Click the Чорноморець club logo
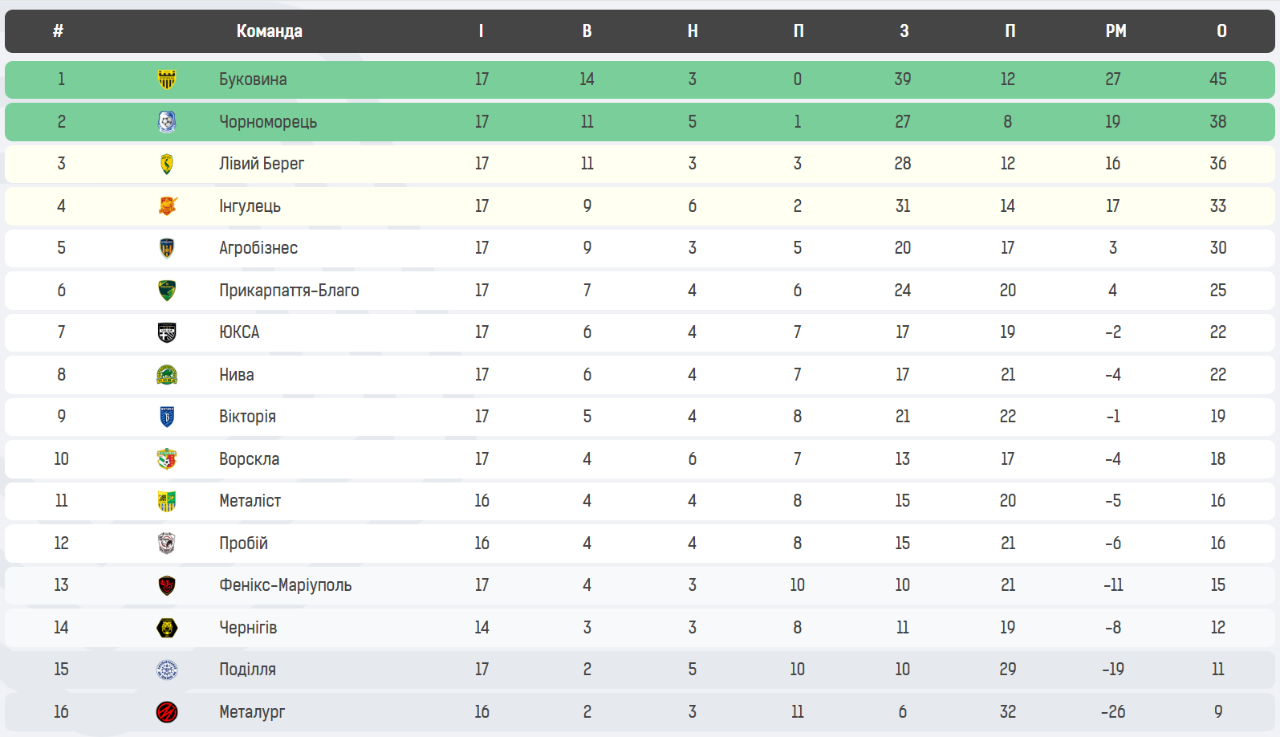 [167, 122]
